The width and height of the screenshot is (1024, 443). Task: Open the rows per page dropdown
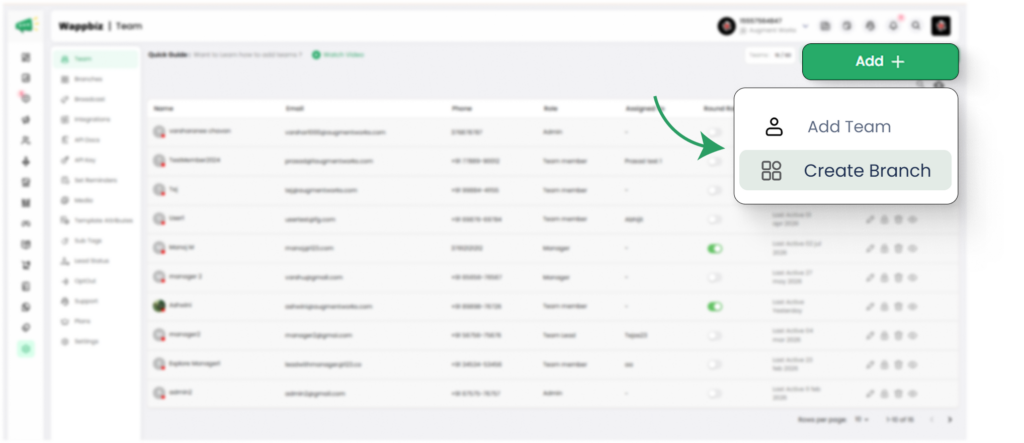[x=862, y=419]
